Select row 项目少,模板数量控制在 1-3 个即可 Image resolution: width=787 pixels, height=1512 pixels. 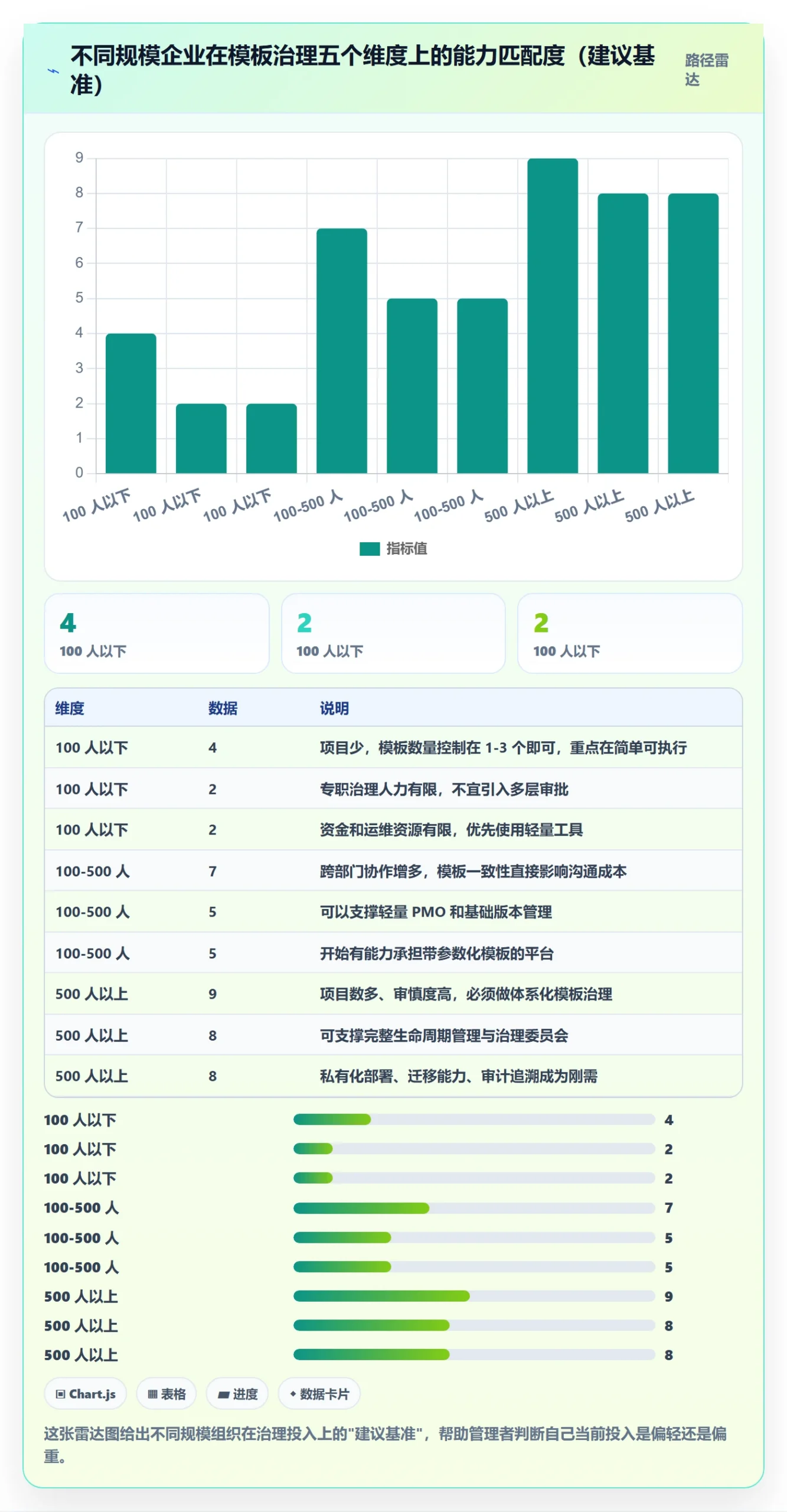pyautogui.click(x=393, y=748)
